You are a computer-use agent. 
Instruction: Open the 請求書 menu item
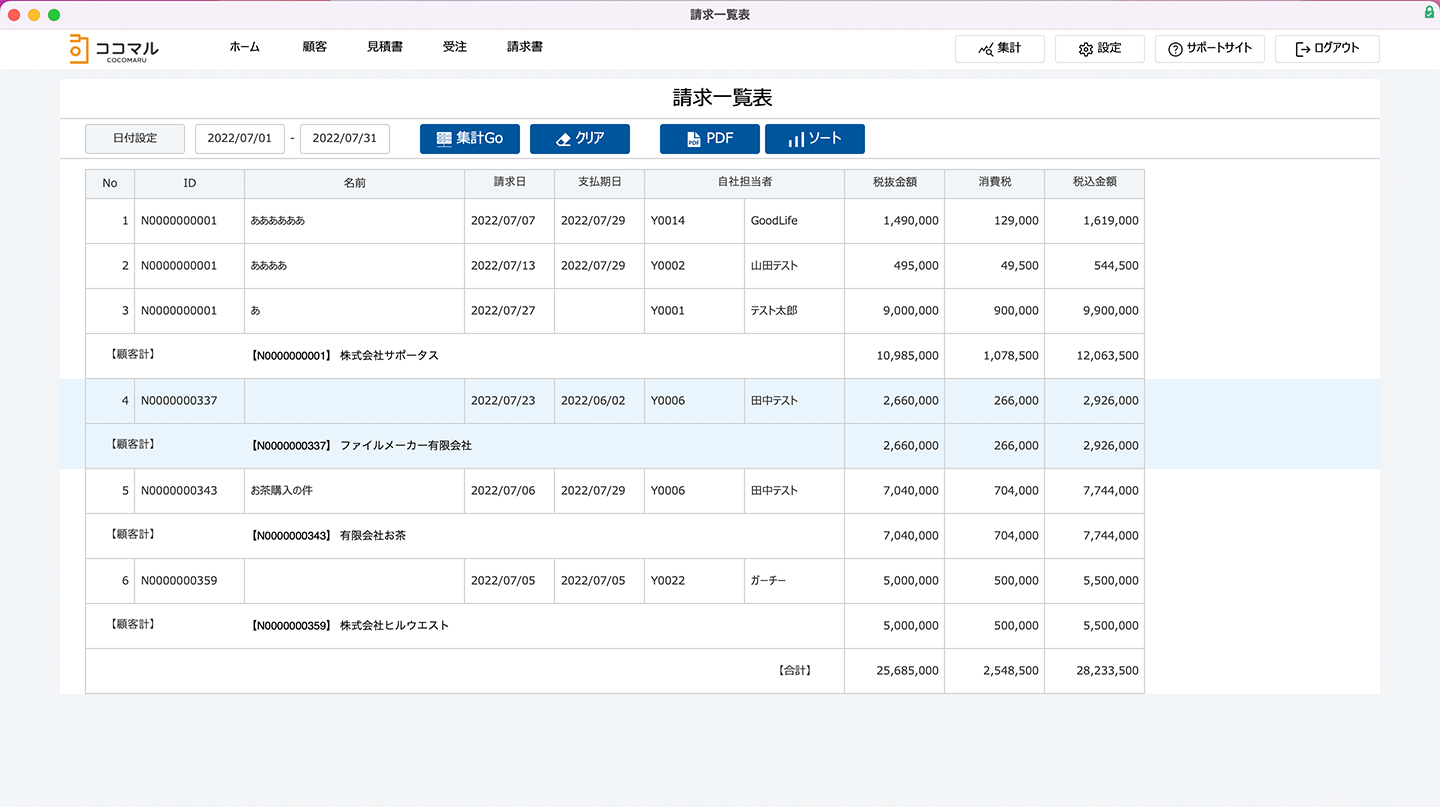tap(525, 47)
